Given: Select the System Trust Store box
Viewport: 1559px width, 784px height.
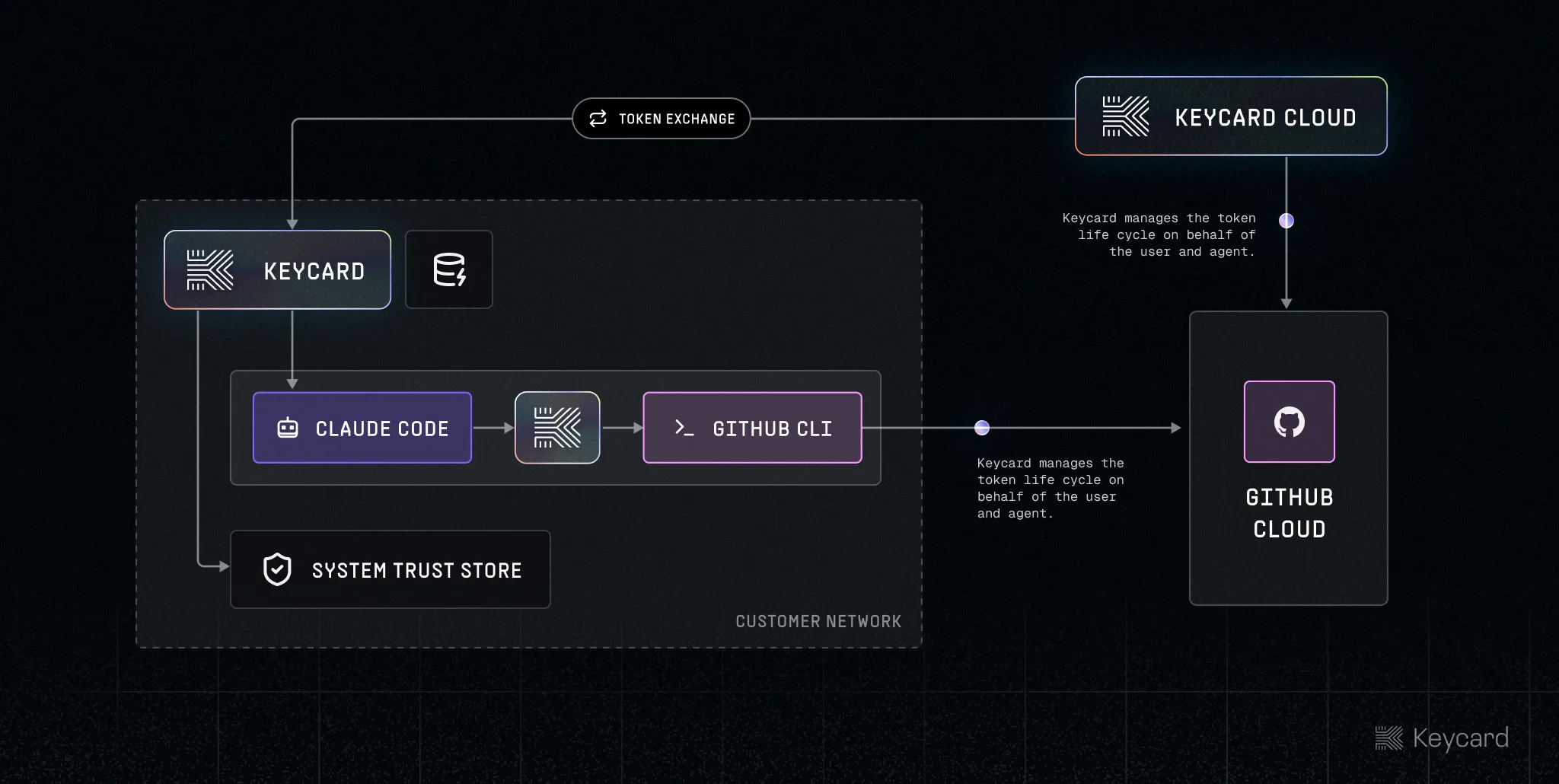Looking at the screenshot, I should click(390, 569).
